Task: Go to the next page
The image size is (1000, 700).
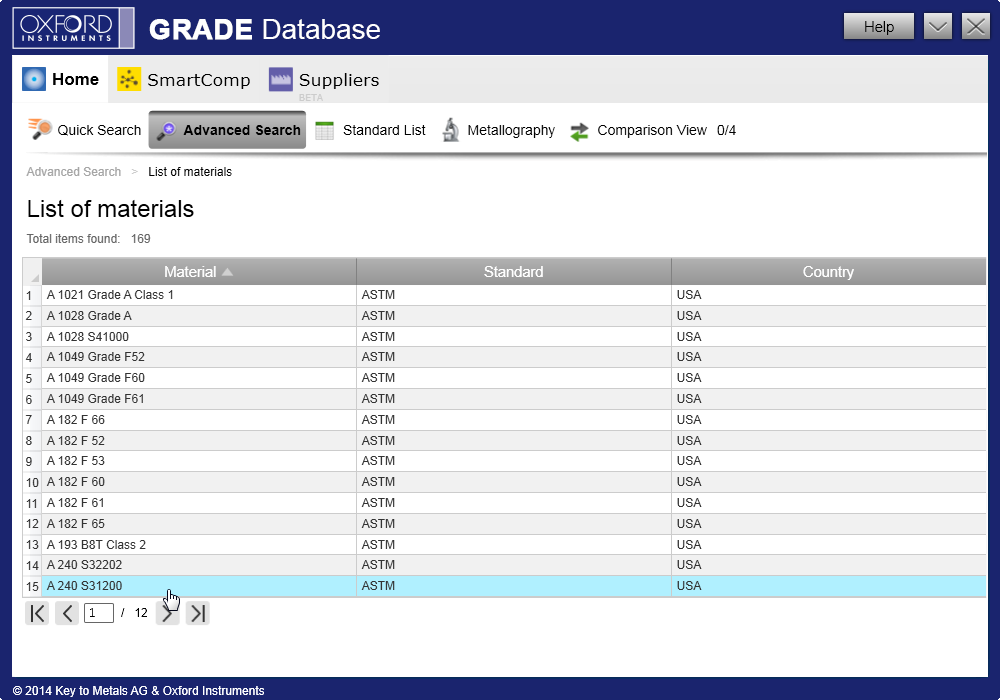Action: [x=167, y=613]
